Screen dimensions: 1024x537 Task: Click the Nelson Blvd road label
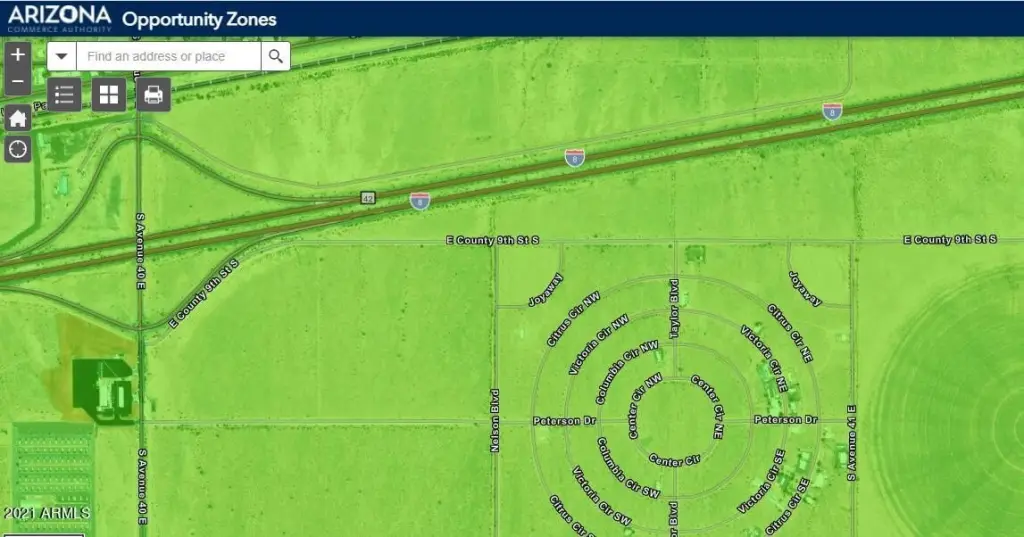click(x=494, y=420)
